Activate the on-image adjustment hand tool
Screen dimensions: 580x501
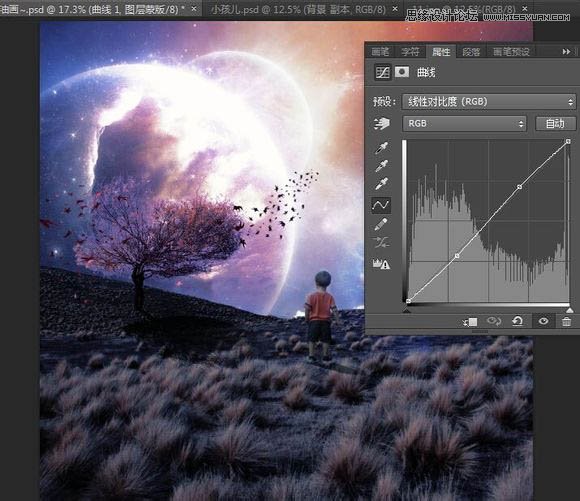(382, 124)
